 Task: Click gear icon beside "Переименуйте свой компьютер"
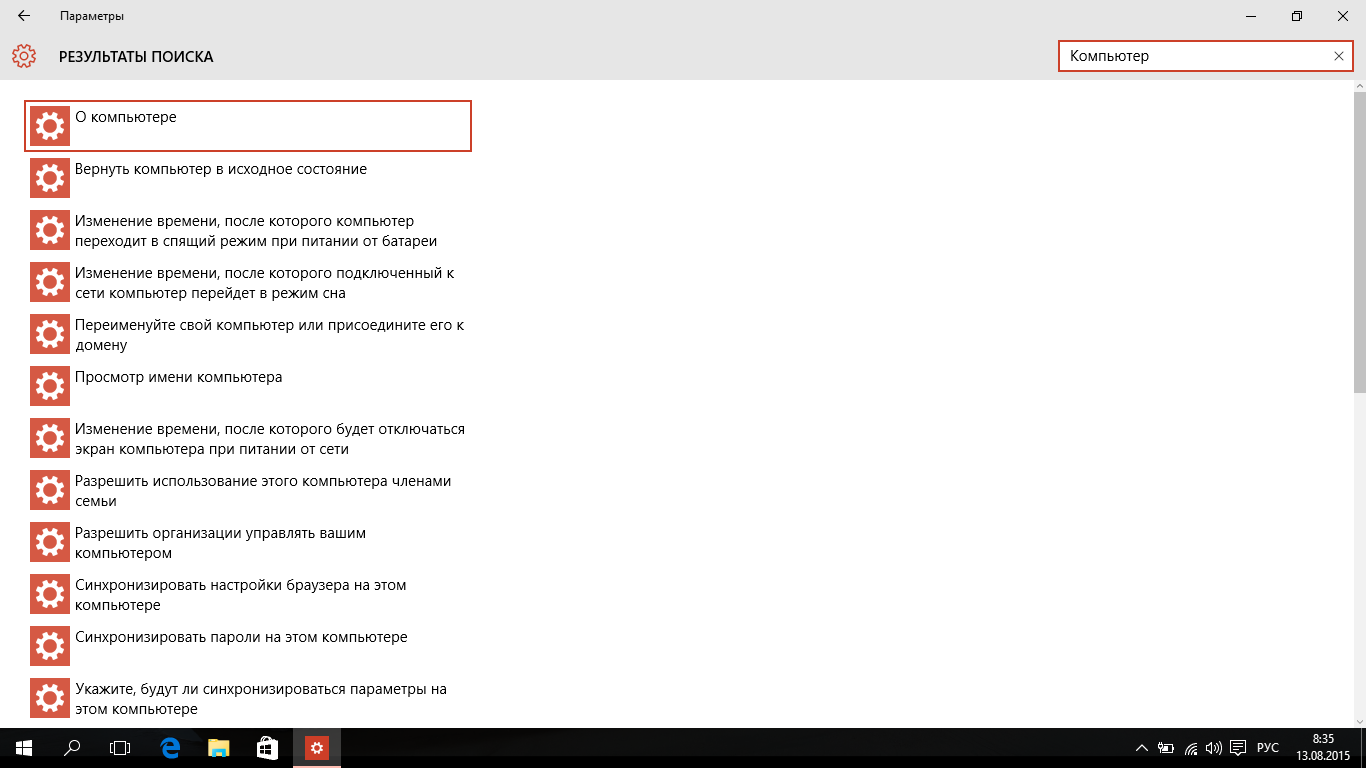tap(50, 334)
